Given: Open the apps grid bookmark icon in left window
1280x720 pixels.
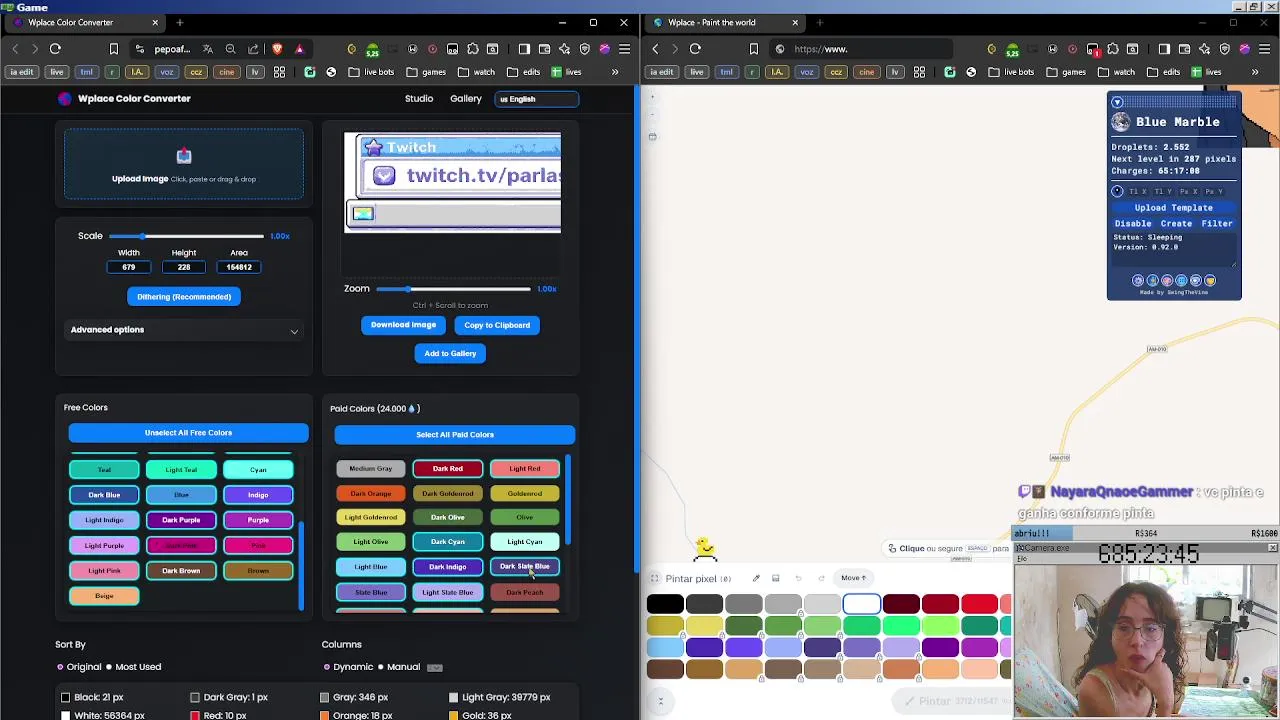Looking at the screenshot, I should (x=280, y=72).
